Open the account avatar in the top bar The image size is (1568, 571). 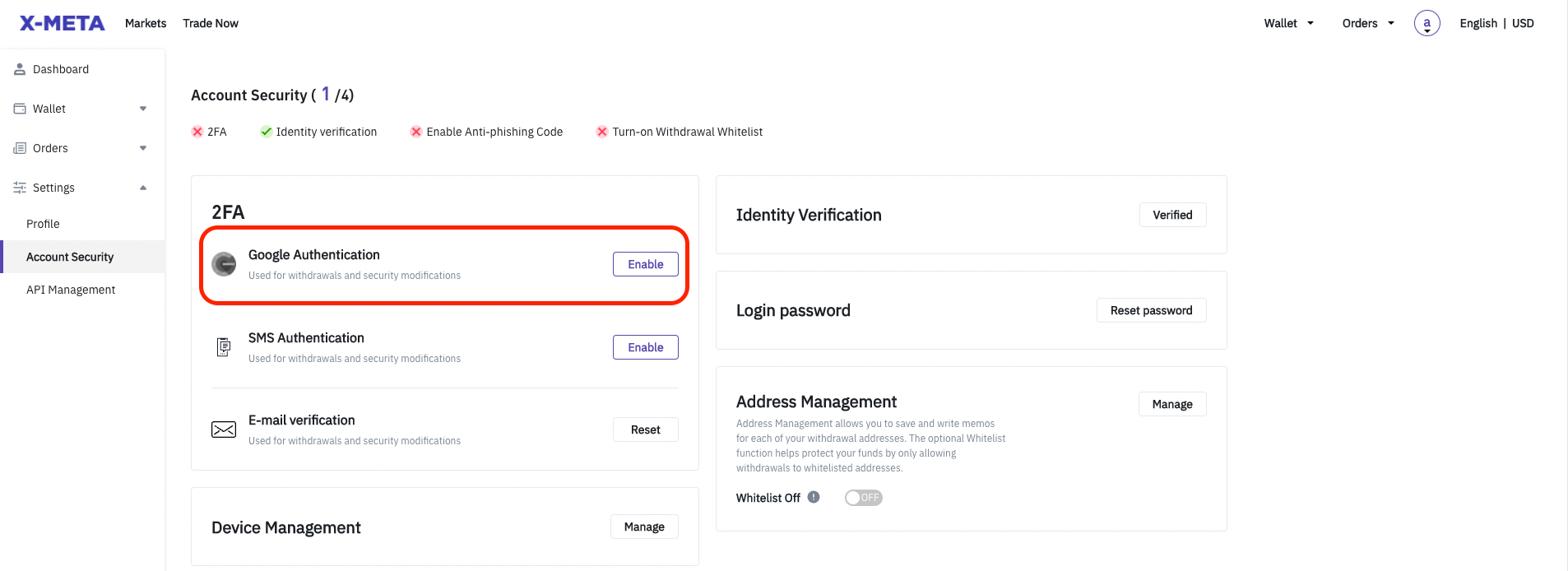[x=1427, y=23]
